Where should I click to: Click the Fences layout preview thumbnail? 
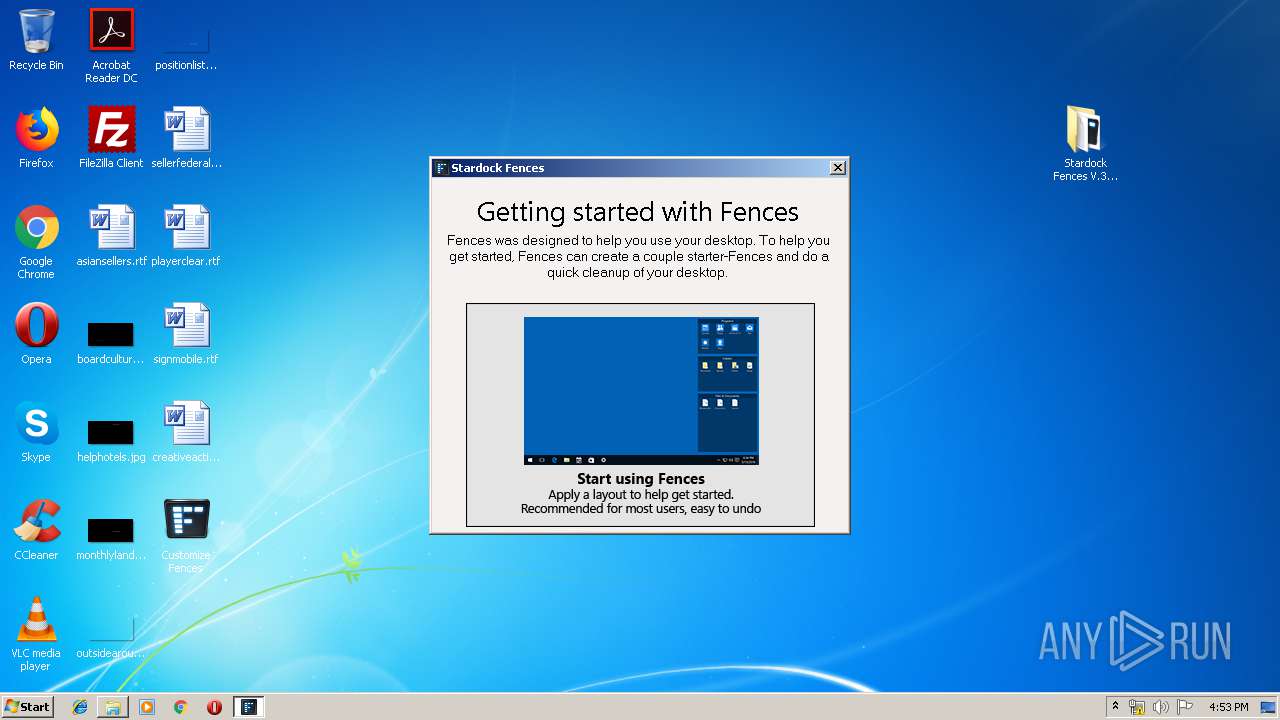[641, 391]
